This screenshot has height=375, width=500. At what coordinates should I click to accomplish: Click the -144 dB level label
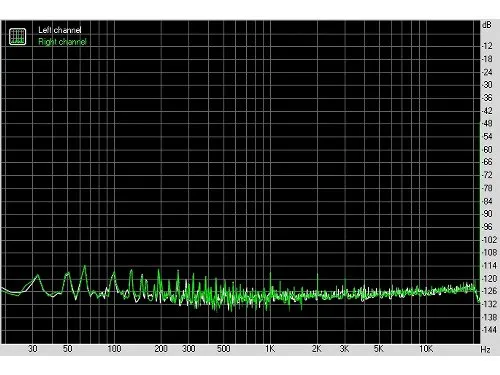[489, 330]
